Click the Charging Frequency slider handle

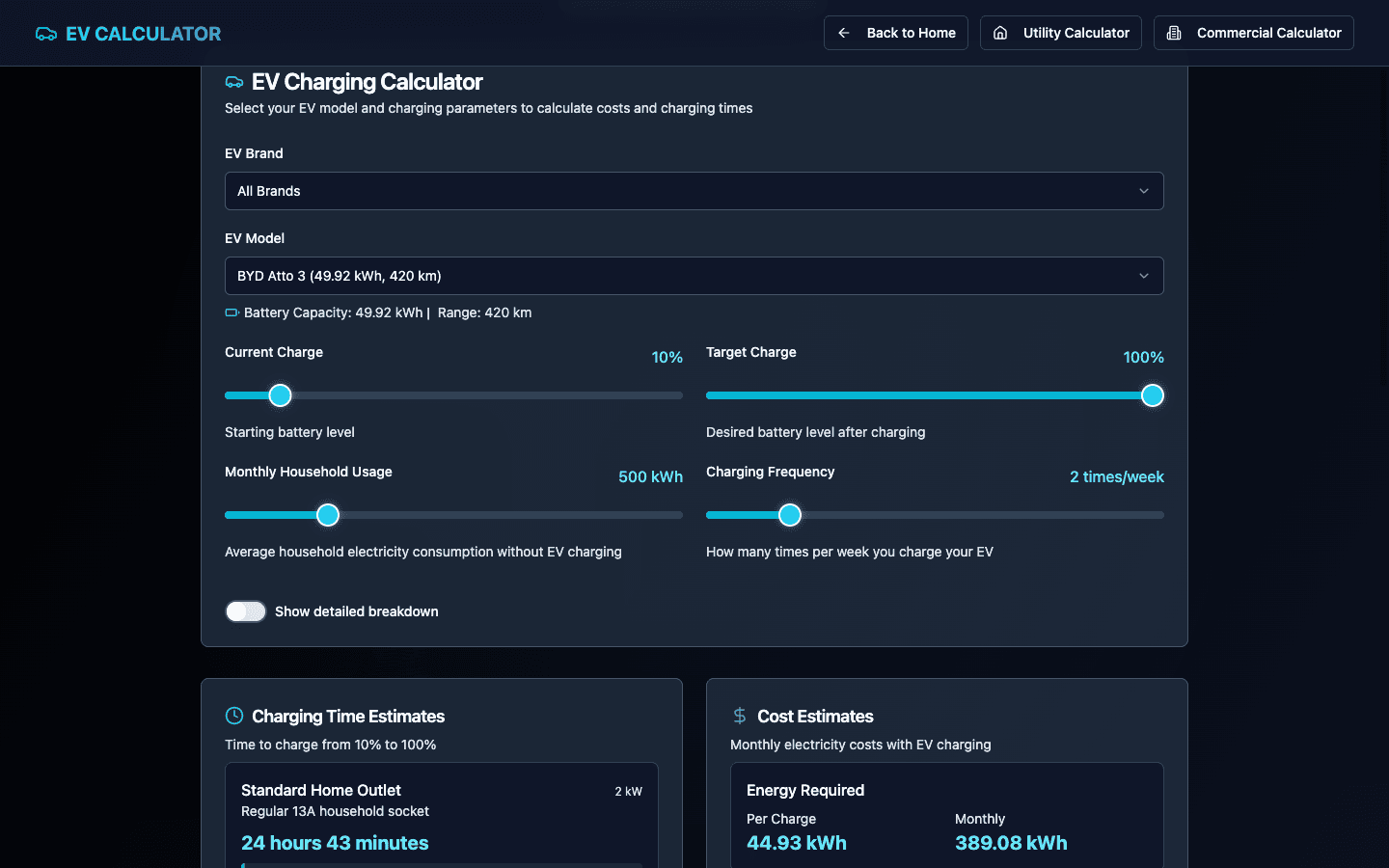click(x=790, y=515)
